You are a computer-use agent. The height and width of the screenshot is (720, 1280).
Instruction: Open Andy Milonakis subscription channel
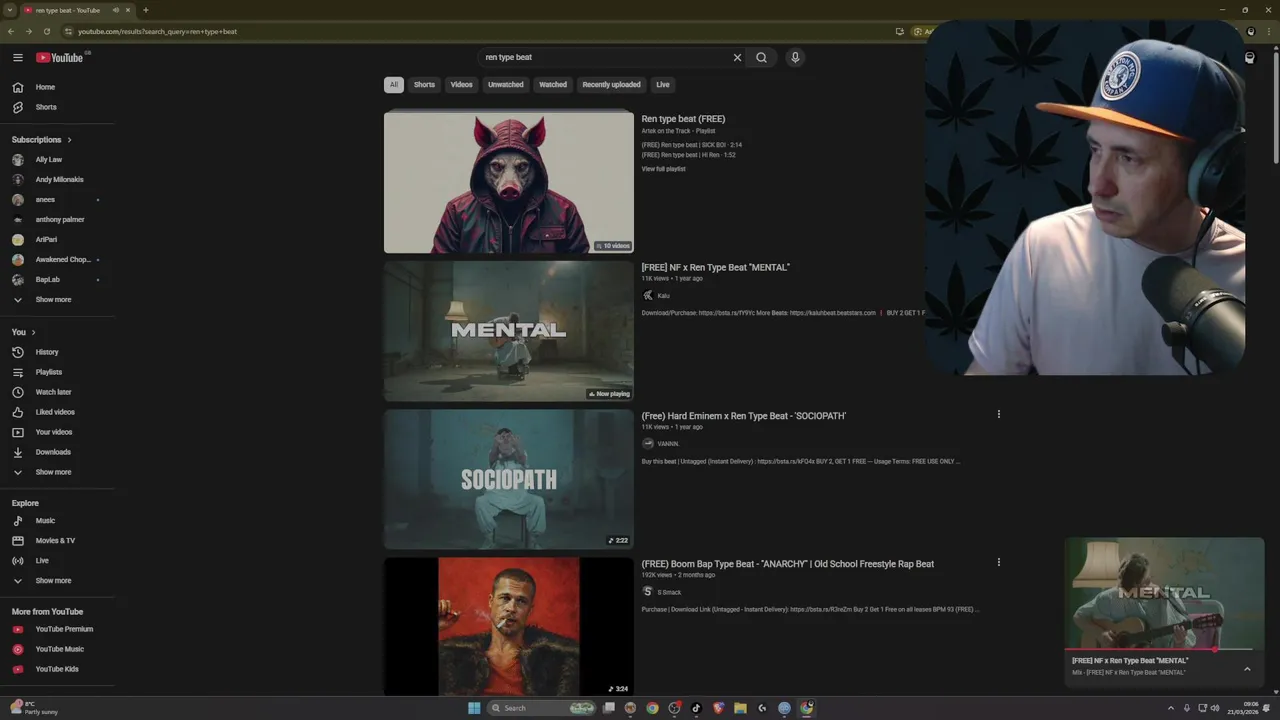pyautogui.click(x=58, y=180)
